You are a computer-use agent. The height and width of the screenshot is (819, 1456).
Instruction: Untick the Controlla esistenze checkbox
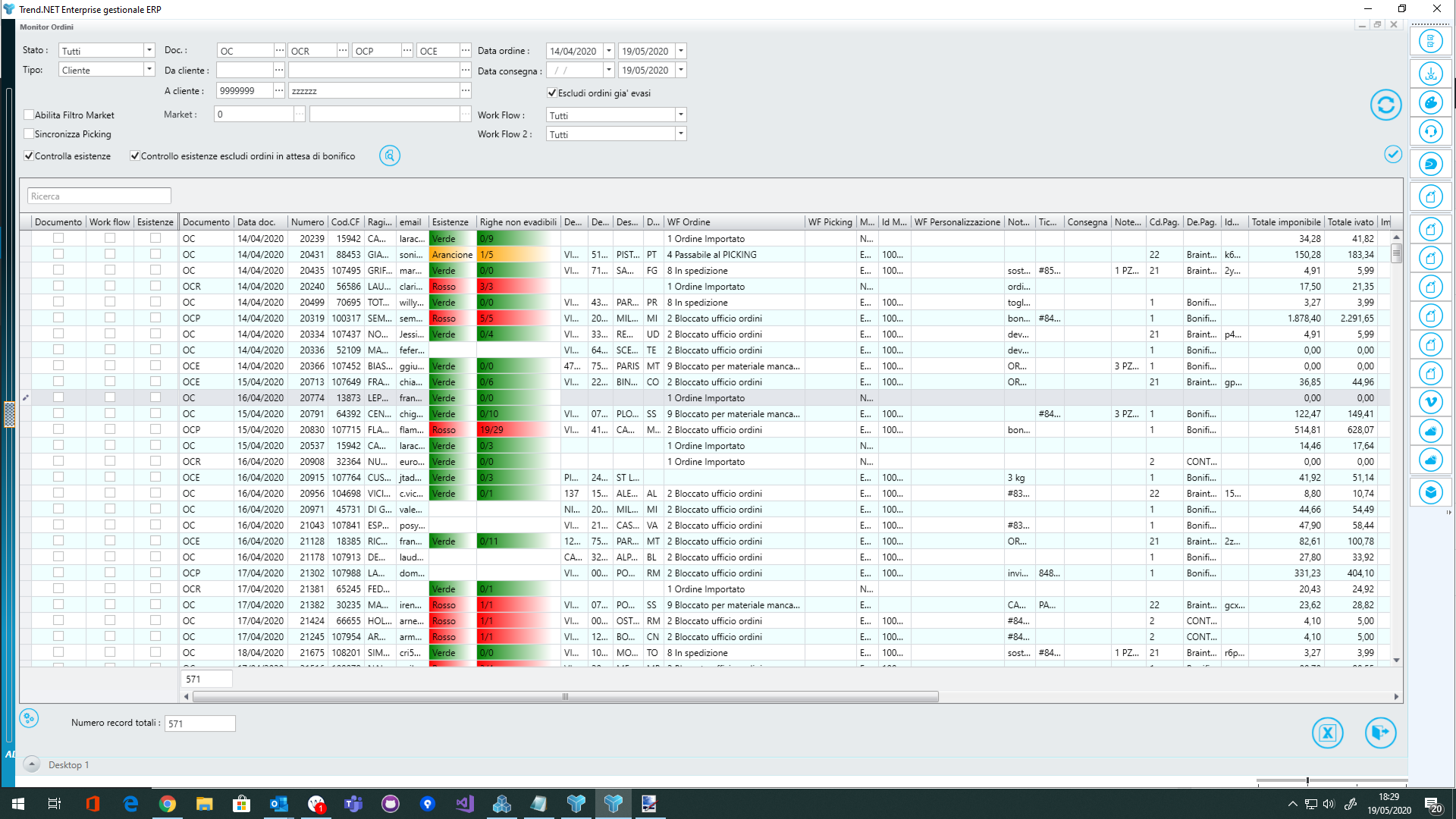coord(29,155)
